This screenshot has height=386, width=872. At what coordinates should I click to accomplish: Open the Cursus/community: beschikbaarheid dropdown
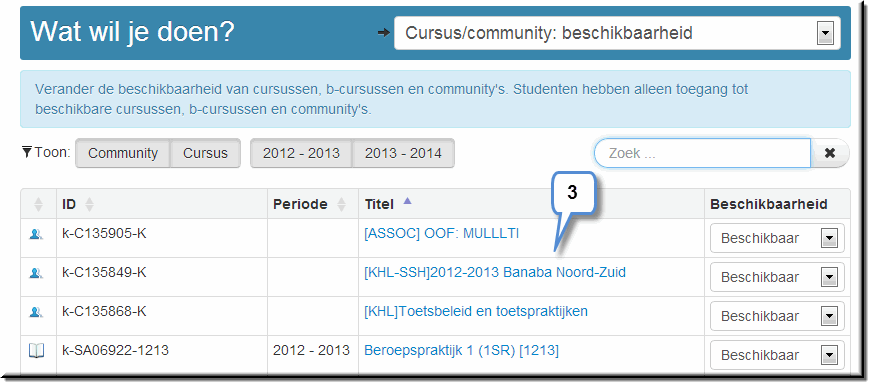617,33
